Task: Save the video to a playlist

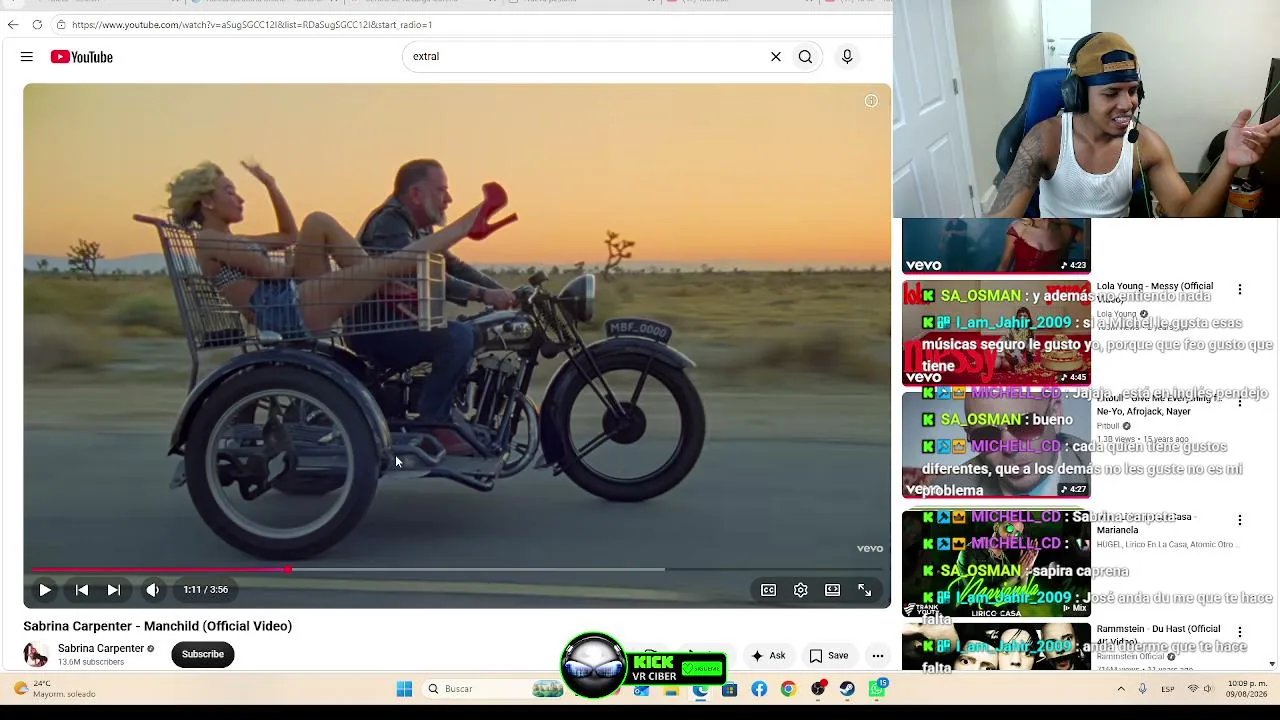Action: coord(828,656)
